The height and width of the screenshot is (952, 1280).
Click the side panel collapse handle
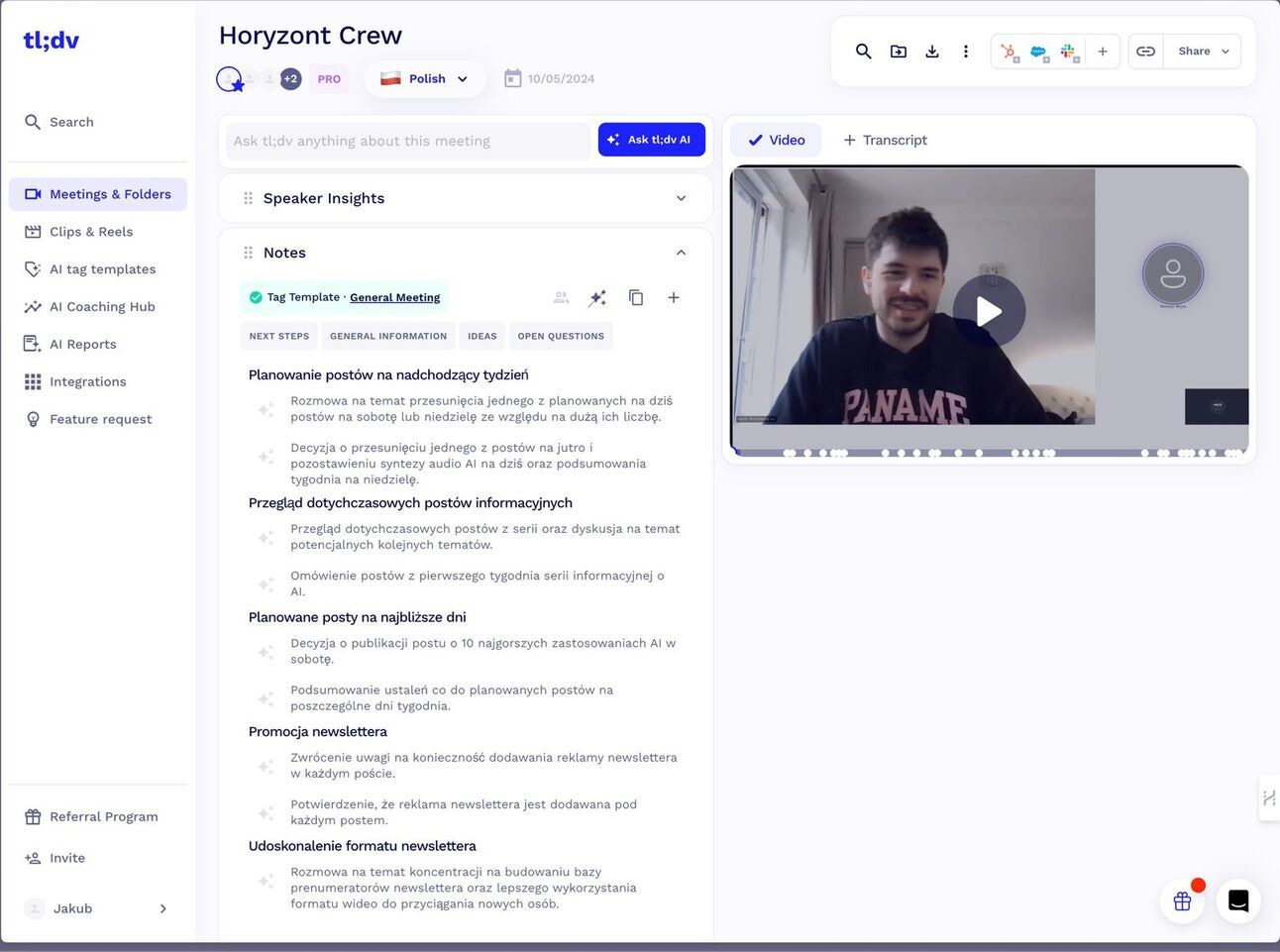[x=1269, y=797]
